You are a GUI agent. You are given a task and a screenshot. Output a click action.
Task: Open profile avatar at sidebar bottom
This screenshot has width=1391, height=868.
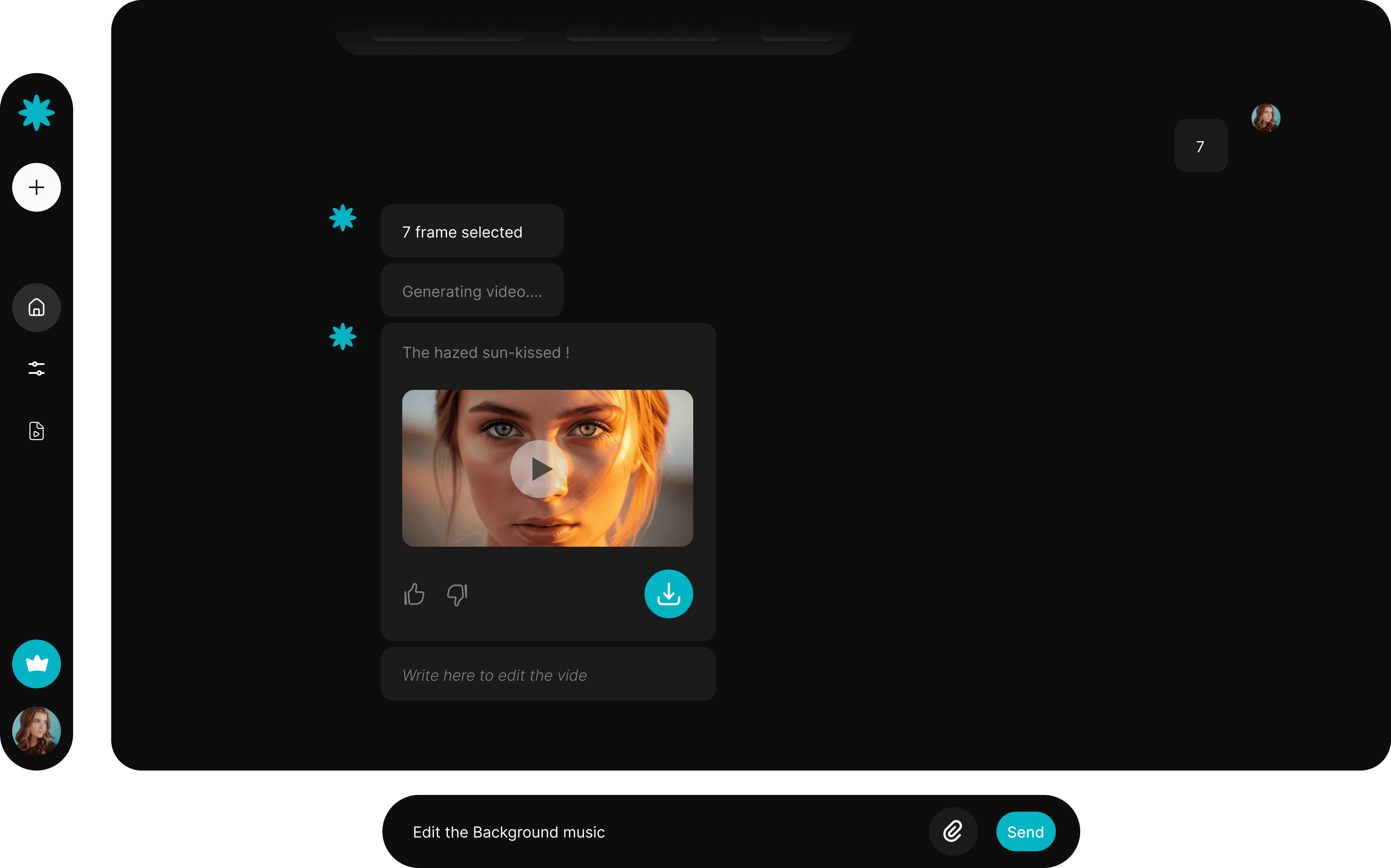coord(36,730)
